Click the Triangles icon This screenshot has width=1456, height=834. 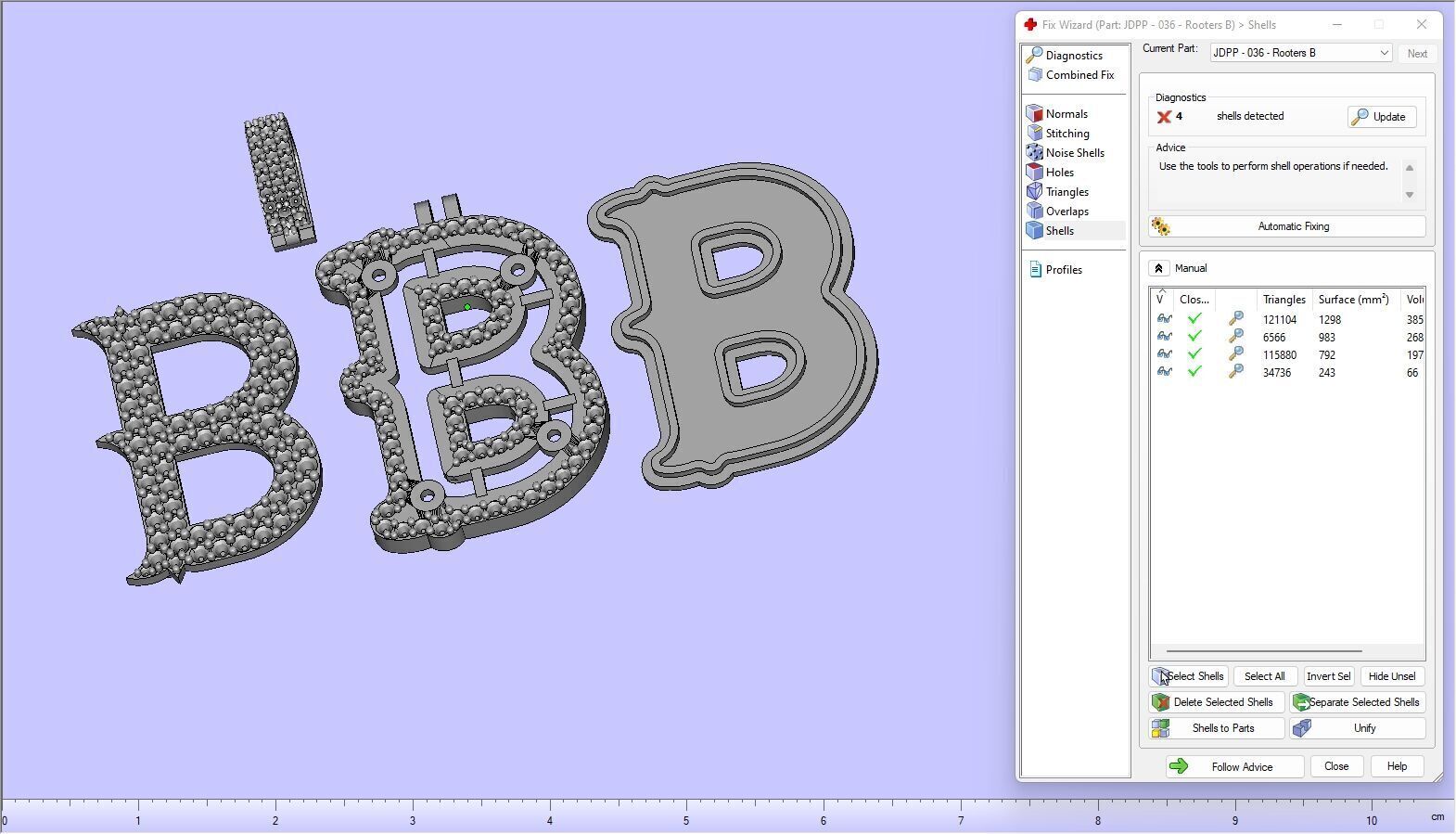click(x=1035, y=192)
